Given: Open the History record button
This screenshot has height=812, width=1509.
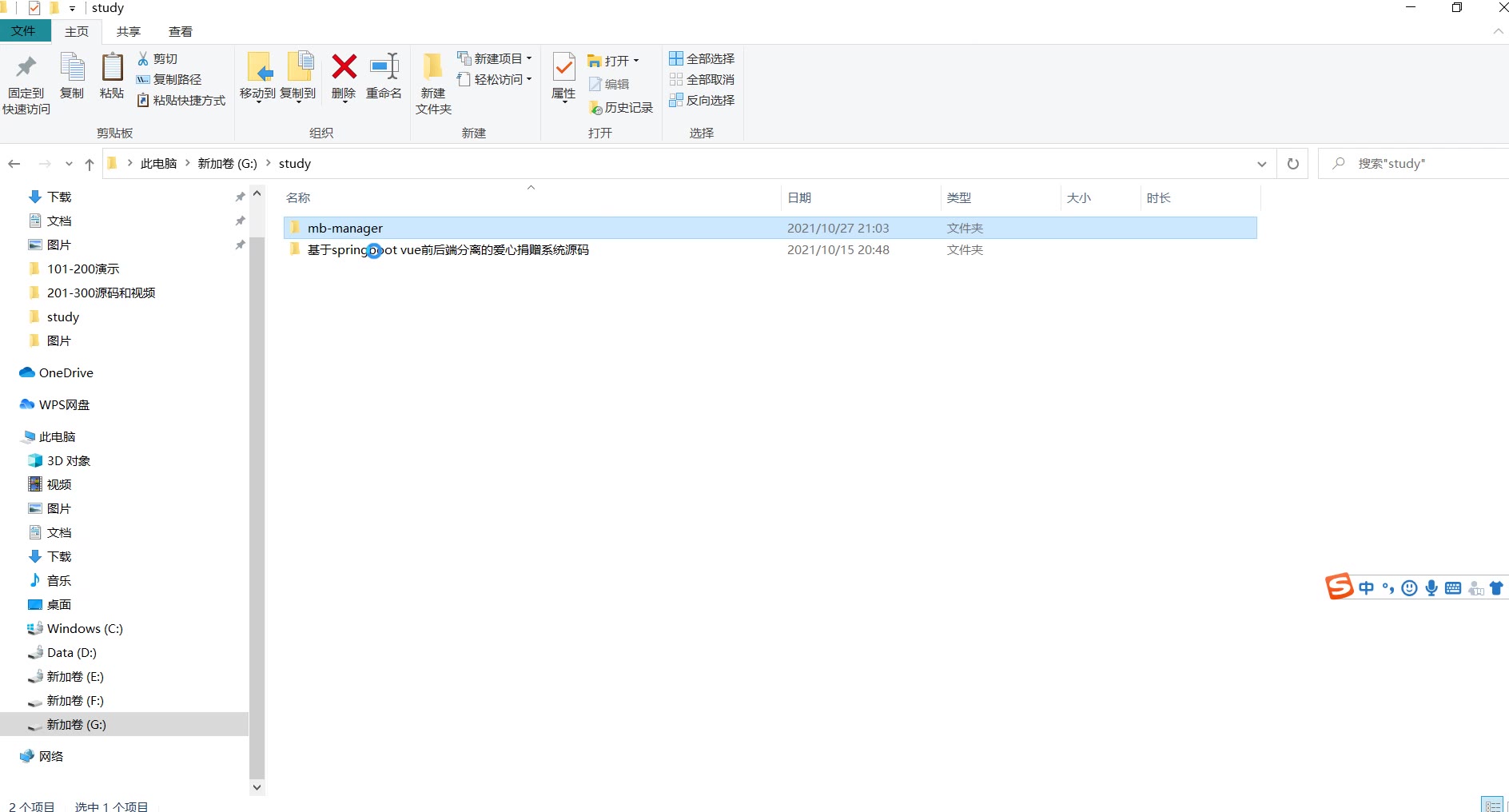Looking at the screenshot, I should pyautogui.click(x=621, y=107).
